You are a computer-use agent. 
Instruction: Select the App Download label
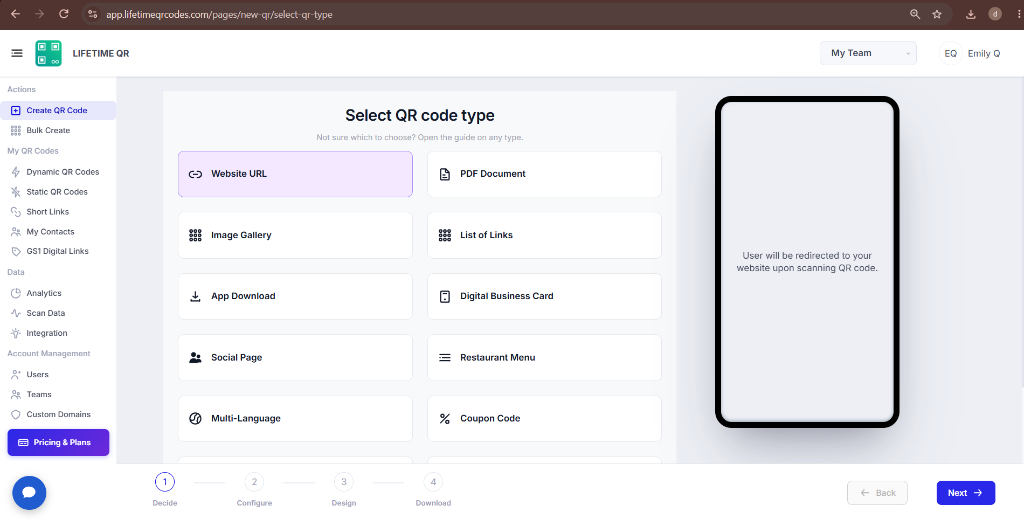point(243,297)
